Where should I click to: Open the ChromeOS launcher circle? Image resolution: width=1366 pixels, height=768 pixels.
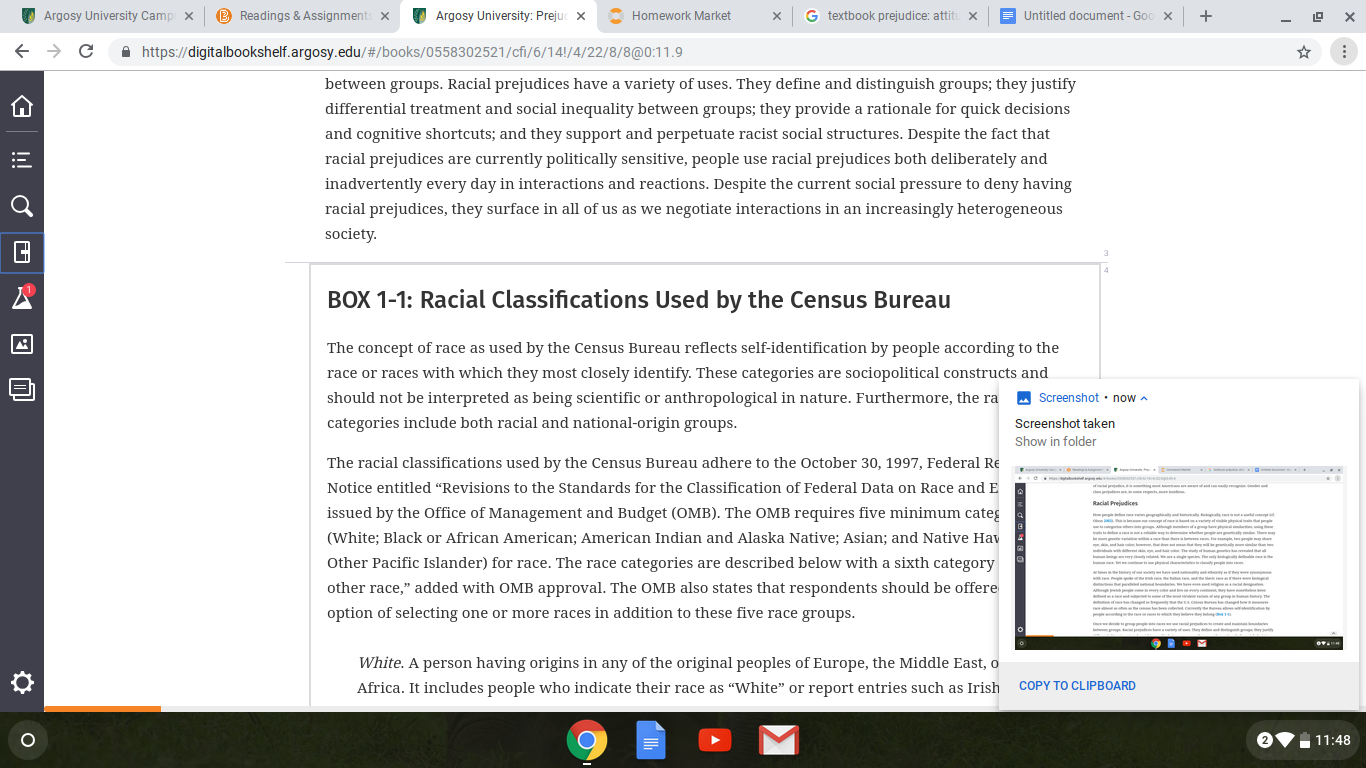[28, 741]
